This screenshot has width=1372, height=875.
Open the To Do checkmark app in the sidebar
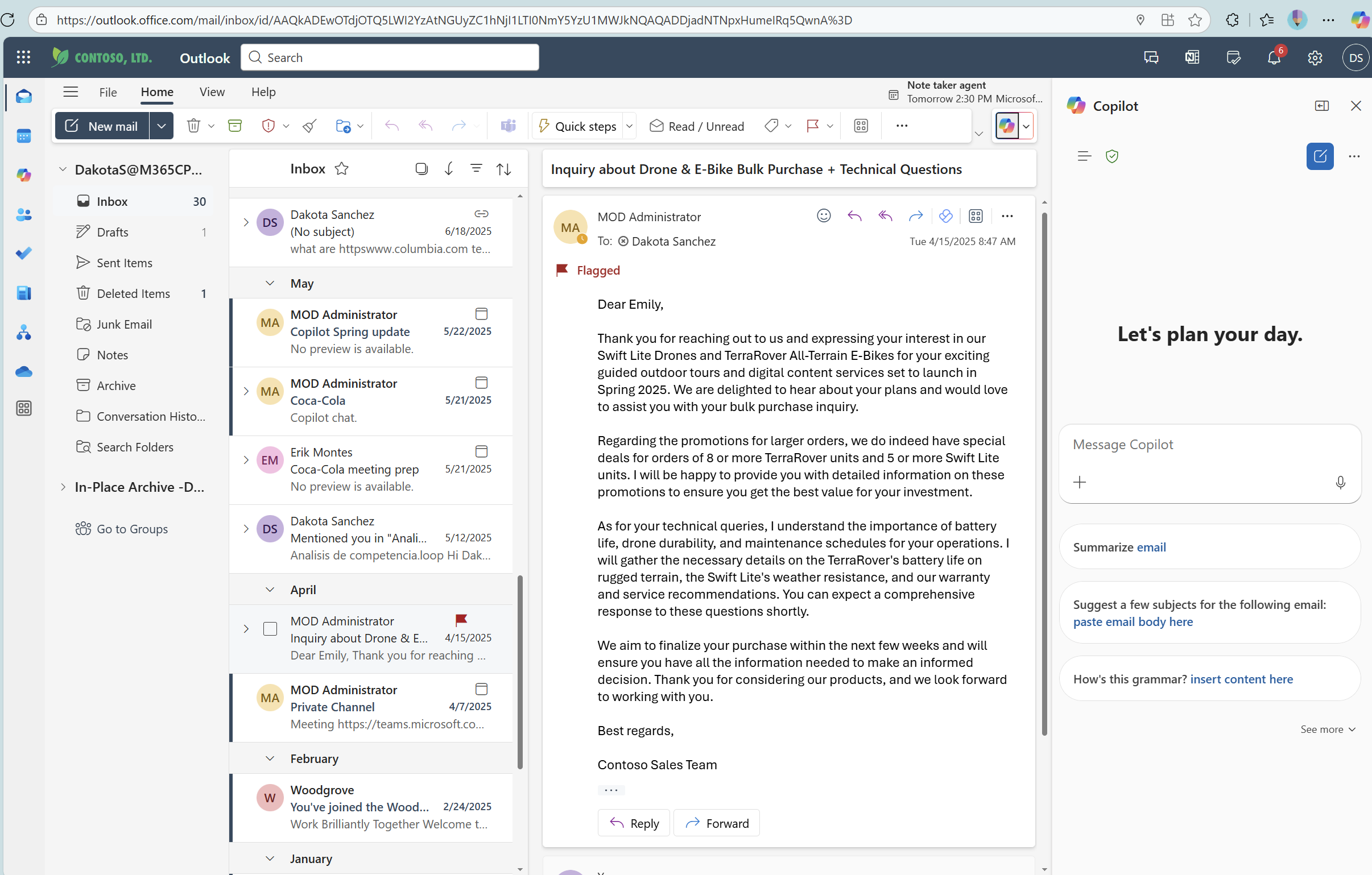click(x=23, y=254)
